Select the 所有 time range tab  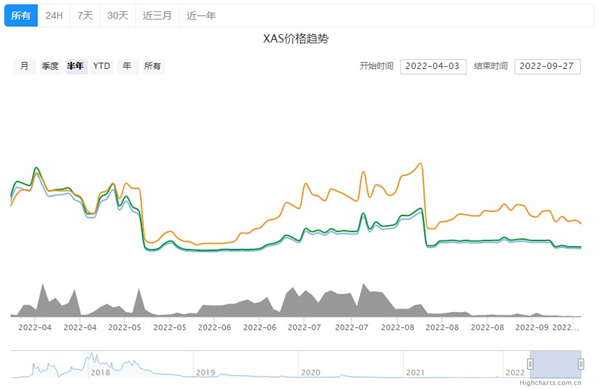21,15
